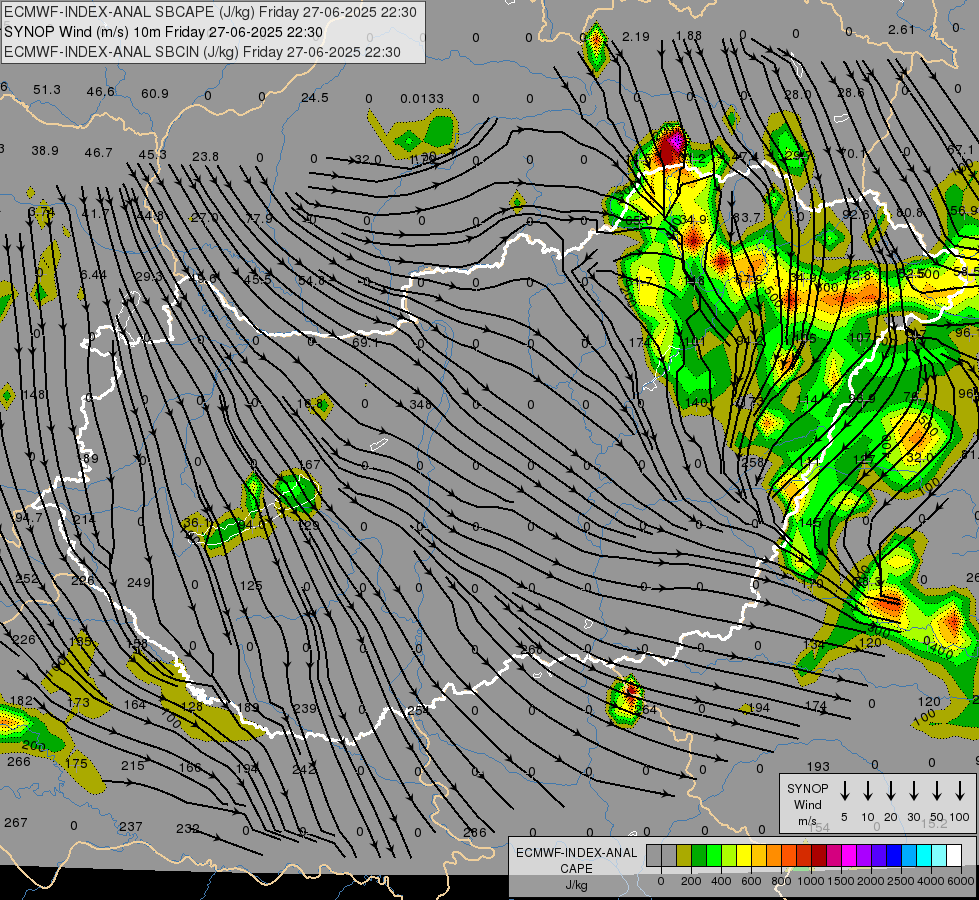This screenshot has width=979, height=900.
Task: Click the '1500' tick label on color scale
Action: click(841, 881)
